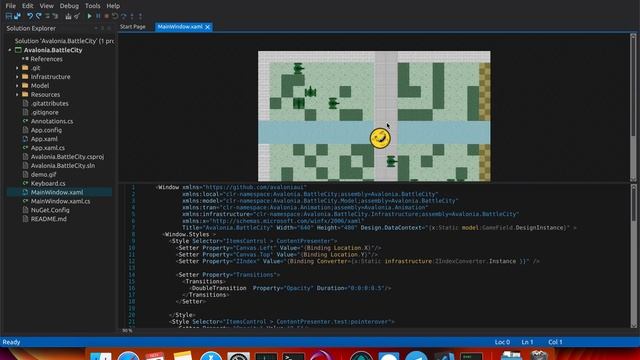This screenshot has width=640, height=360.
Task: Click the Save All toolbar icon
Action: tap(17, 16)
